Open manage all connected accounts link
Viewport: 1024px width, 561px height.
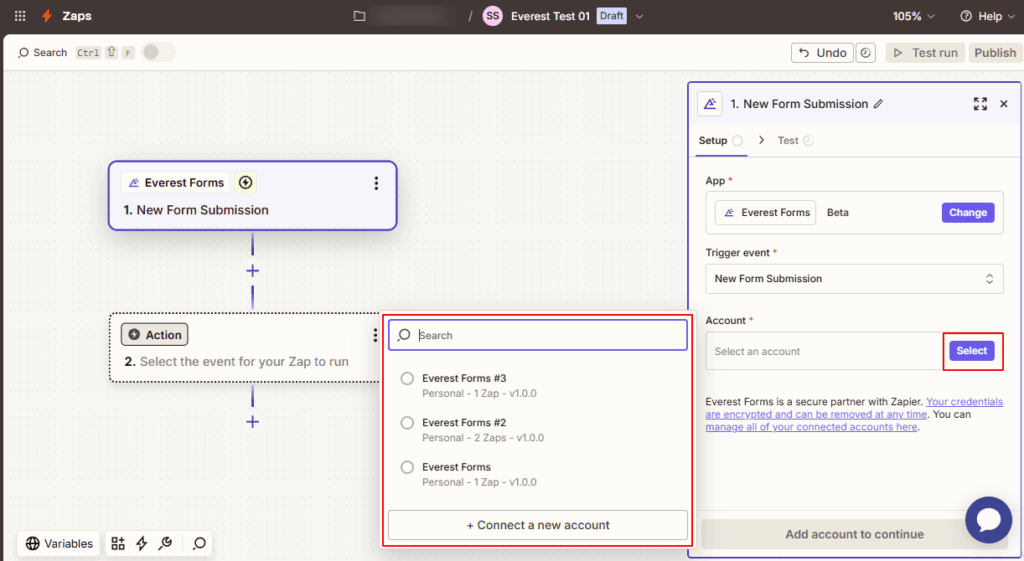coord(811,427)
